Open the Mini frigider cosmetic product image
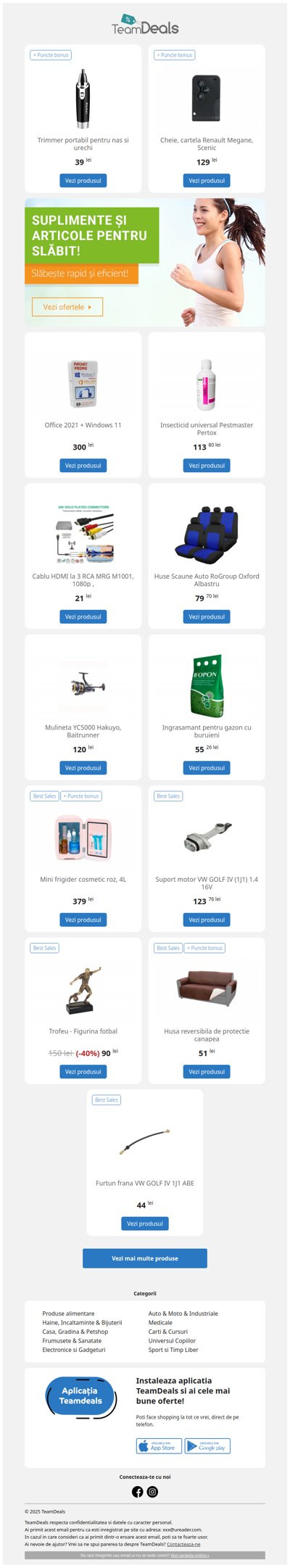The height and width of the screenshot is (1568, 290). click(x=83, y=838)
